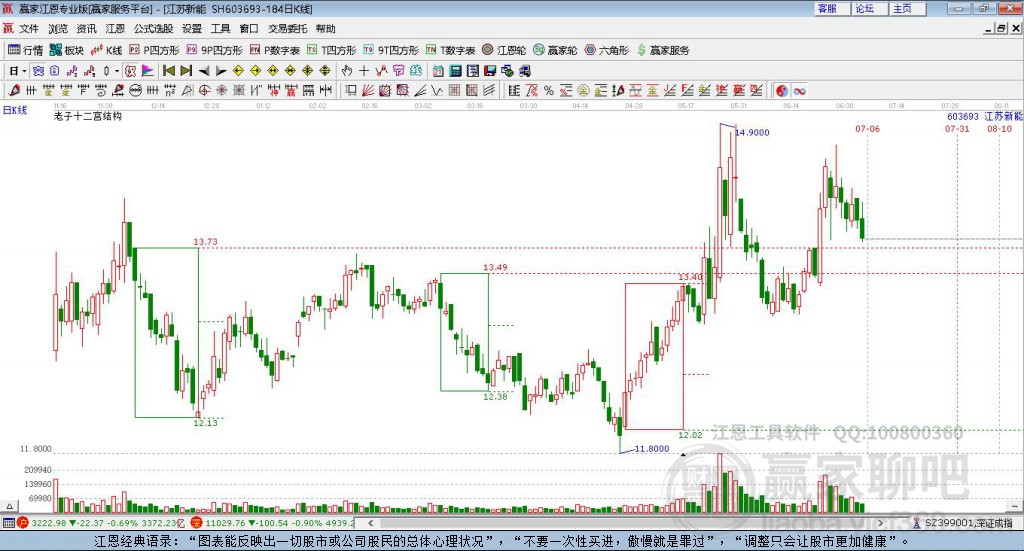
Task: Select the percent % tool
Action: 549,90
